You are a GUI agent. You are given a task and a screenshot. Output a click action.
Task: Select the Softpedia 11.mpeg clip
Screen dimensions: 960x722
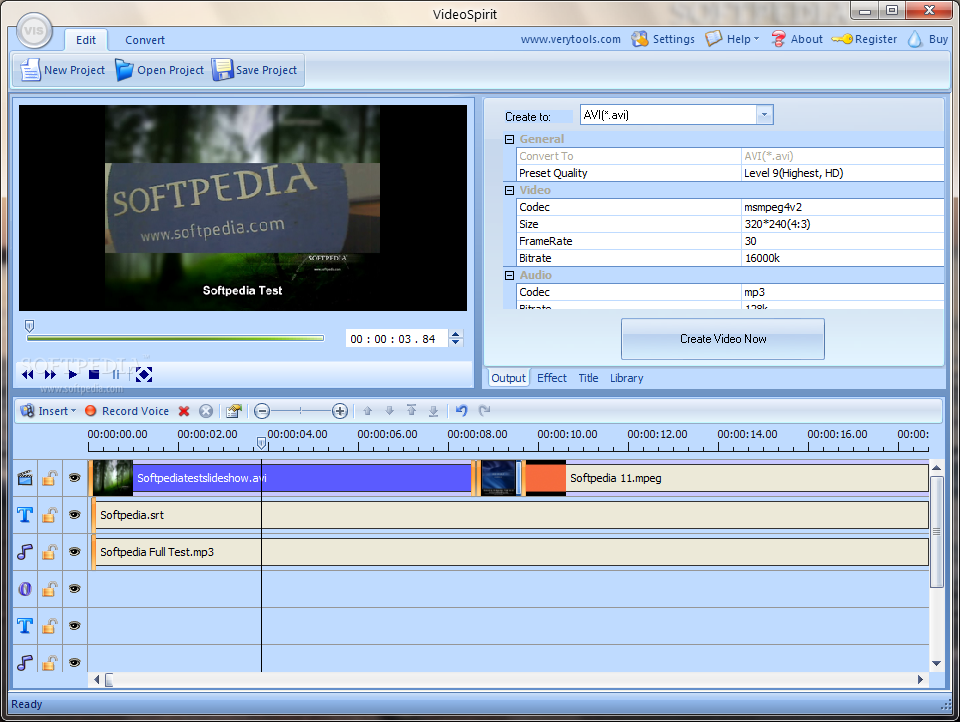pos(726,478)
